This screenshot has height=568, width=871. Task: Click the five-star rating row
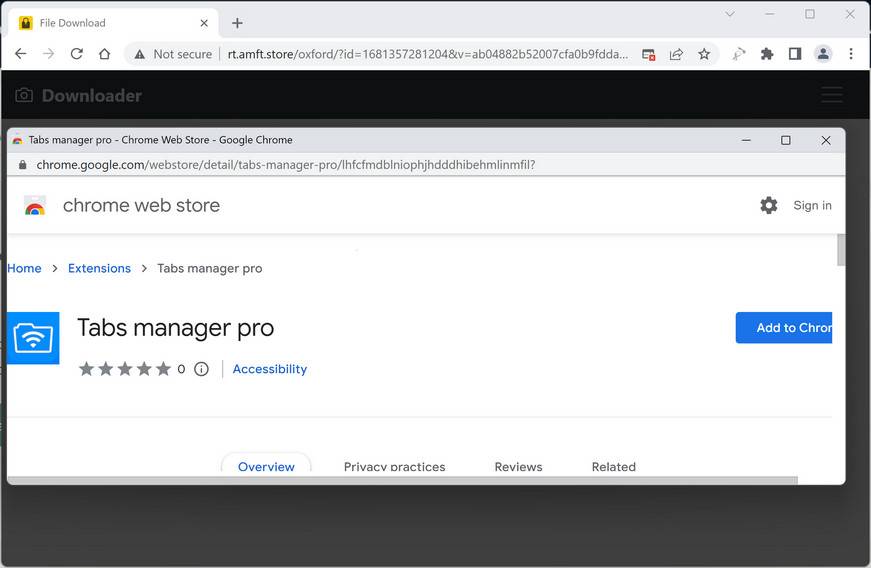[125, 369]
